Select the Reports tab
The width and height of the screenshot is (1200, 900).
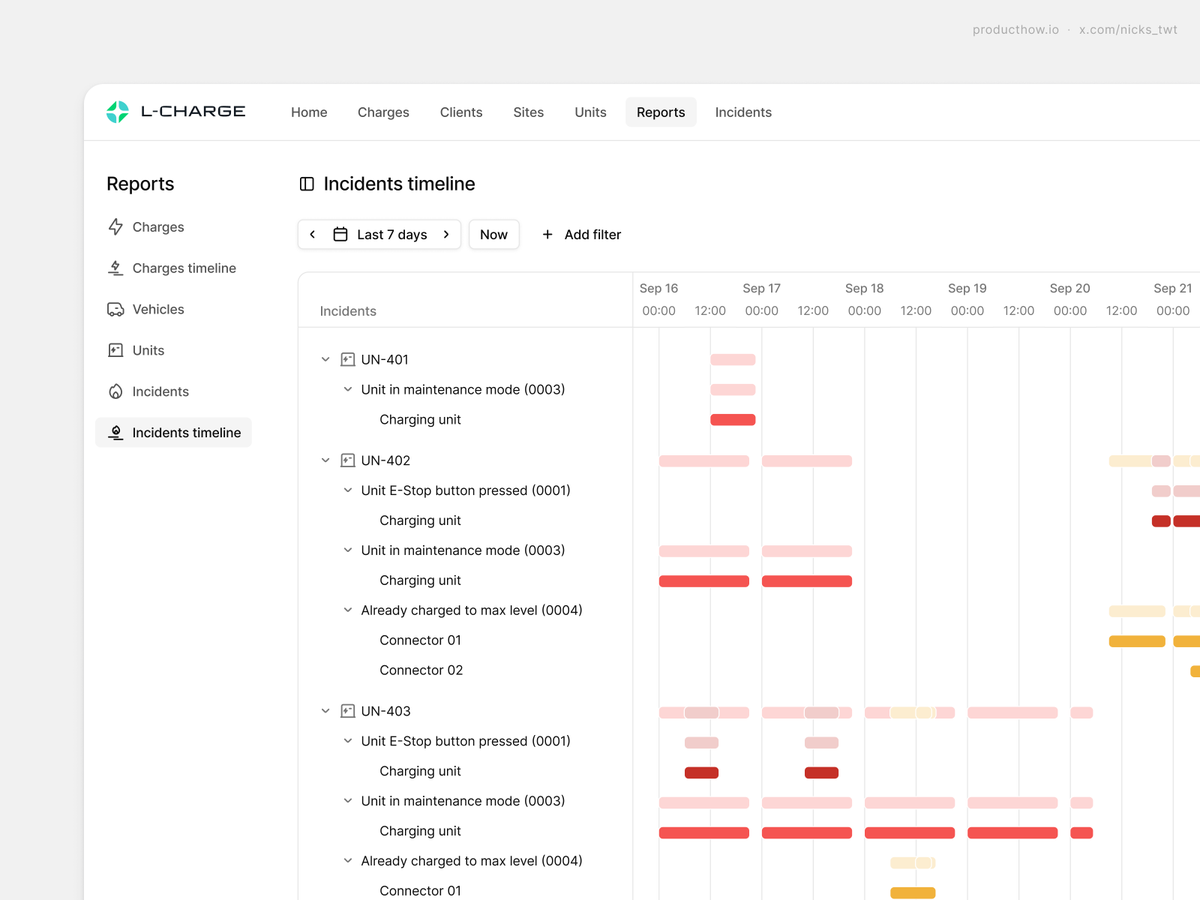click(x=661, y=112)
